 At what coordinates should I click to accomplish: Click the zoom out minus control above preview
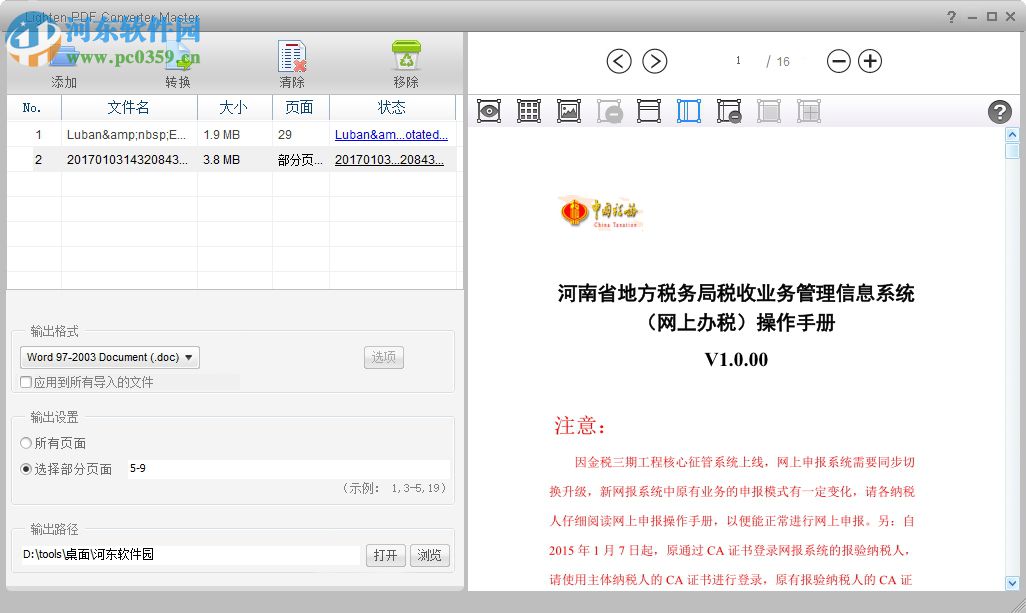tap(839, 61)
